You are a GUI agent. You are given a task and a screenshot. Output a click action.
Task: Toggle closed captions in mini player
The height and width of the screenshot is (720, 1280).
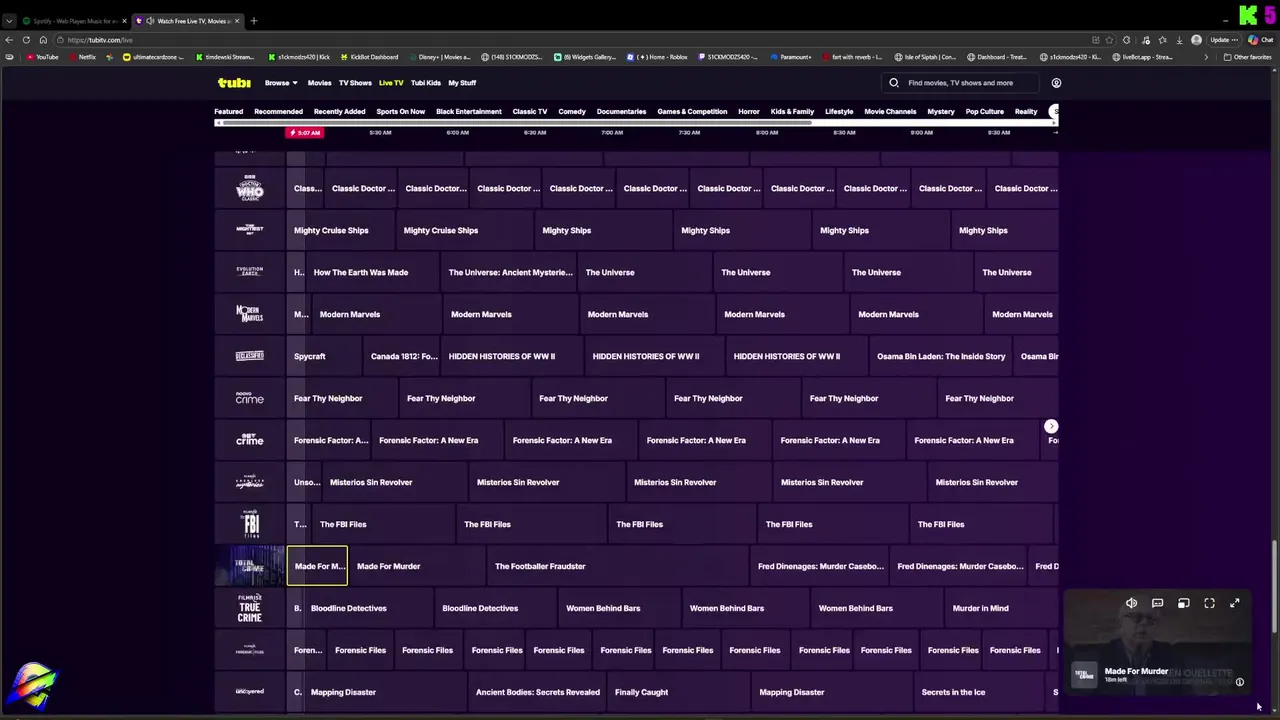click(1157, 603)
